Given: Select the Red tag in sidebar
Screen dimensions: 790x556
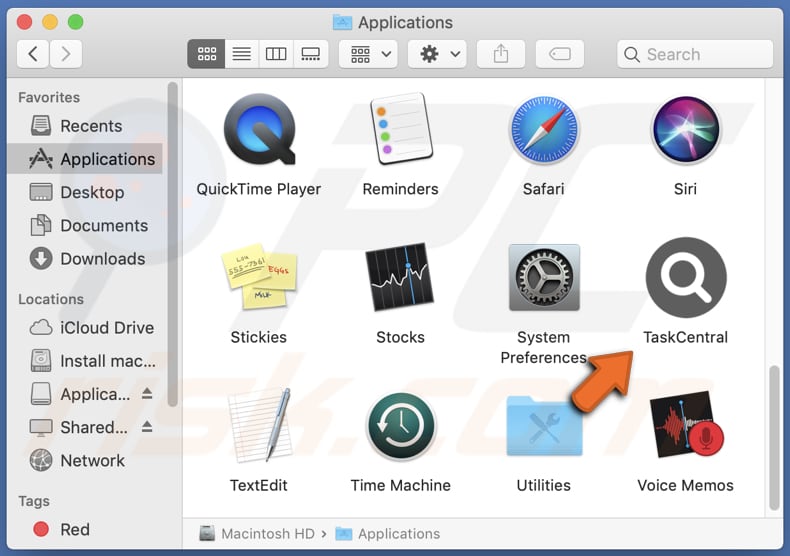Looking at the screenshot, I should pos(85,530).
